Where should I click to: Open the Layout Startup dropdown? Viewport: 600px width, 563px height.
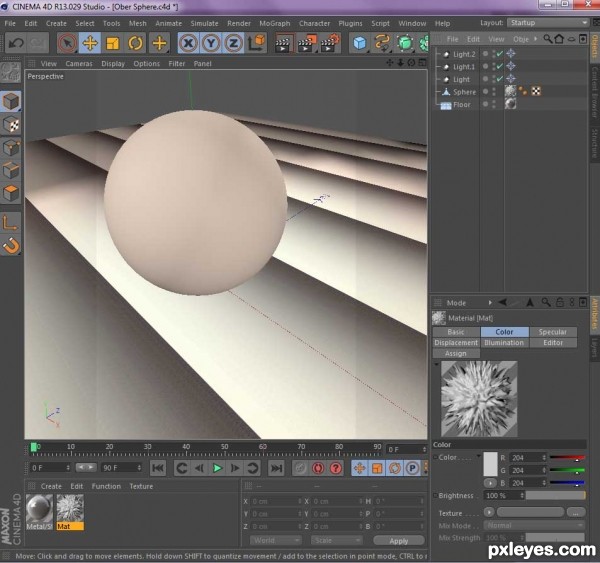click(548, 23)
